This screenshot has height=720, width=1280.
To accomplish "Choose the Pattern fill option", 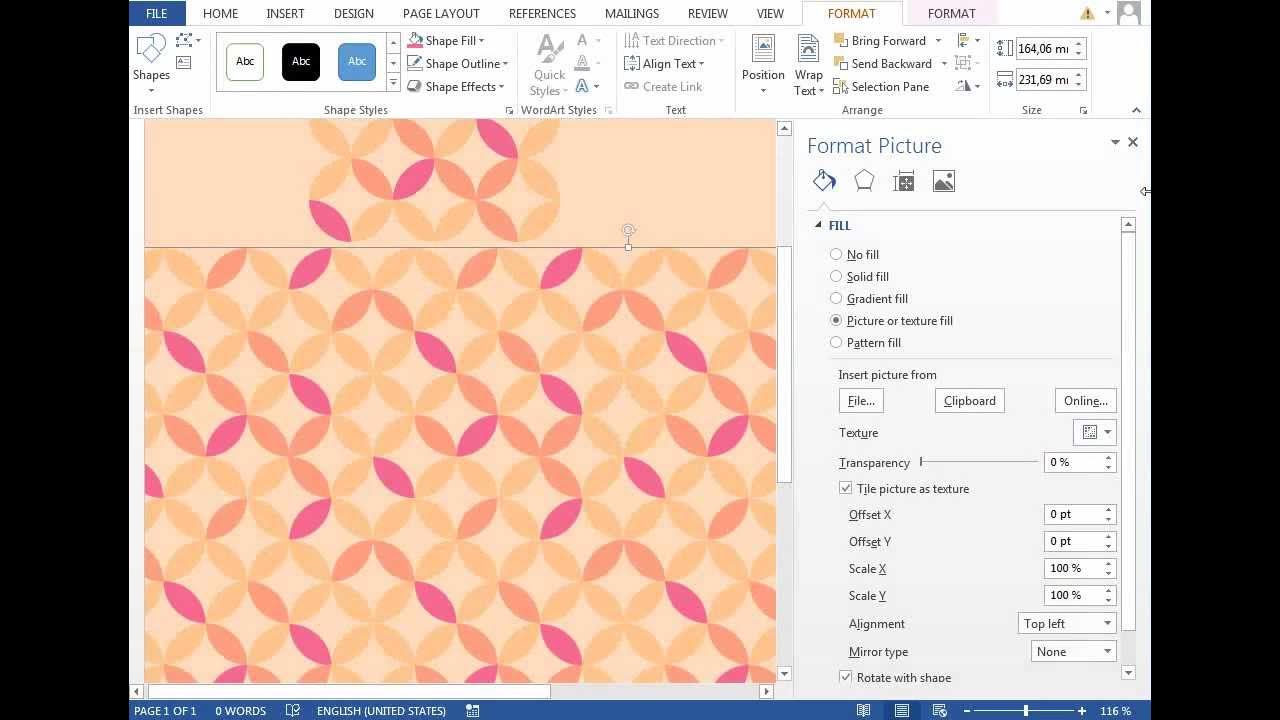I will [837, 343].
